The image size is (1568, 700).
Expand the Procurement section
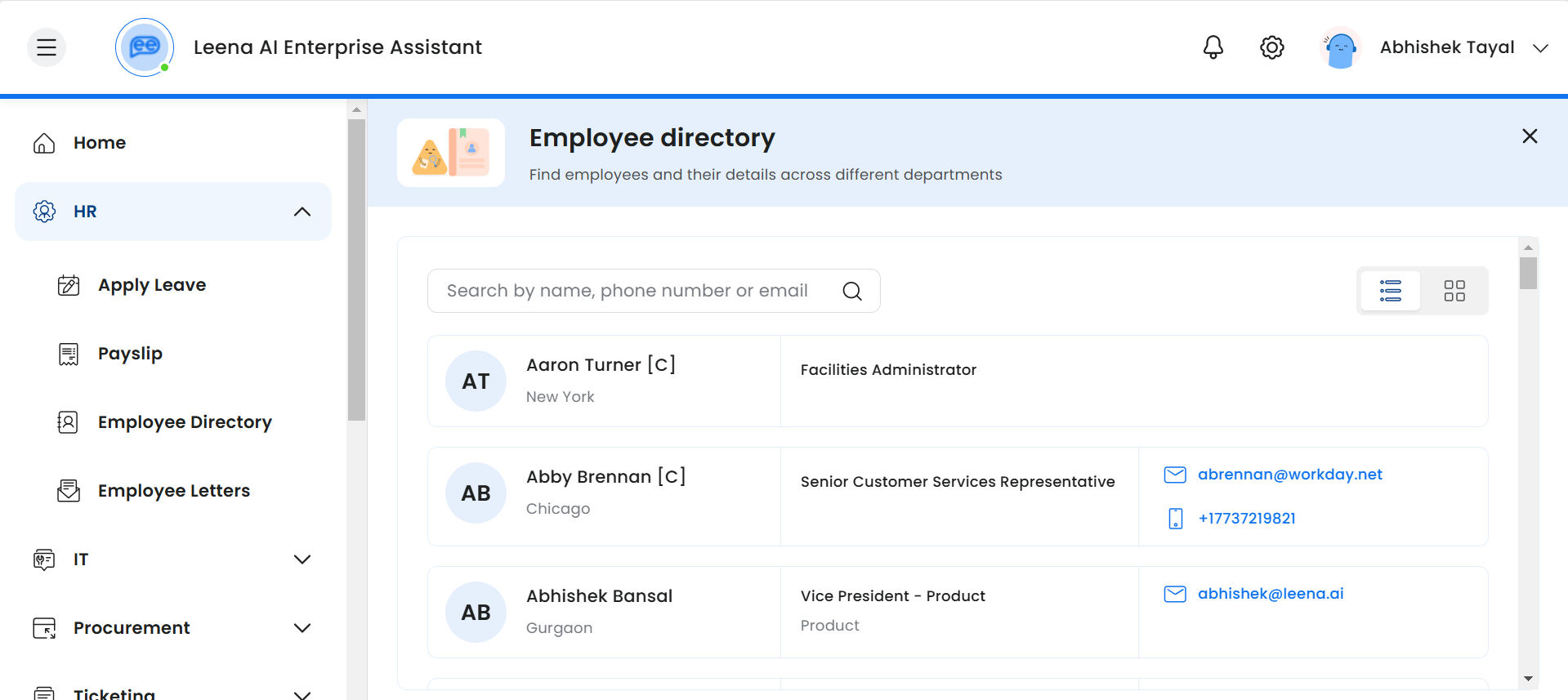click(302, 628)
